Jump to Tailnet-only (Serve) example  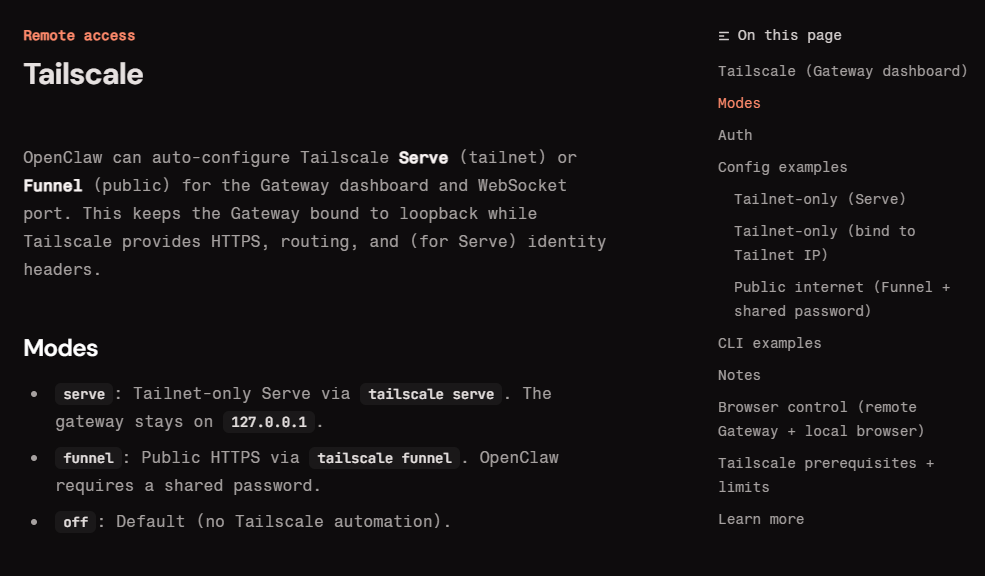[x=820, y=199]
